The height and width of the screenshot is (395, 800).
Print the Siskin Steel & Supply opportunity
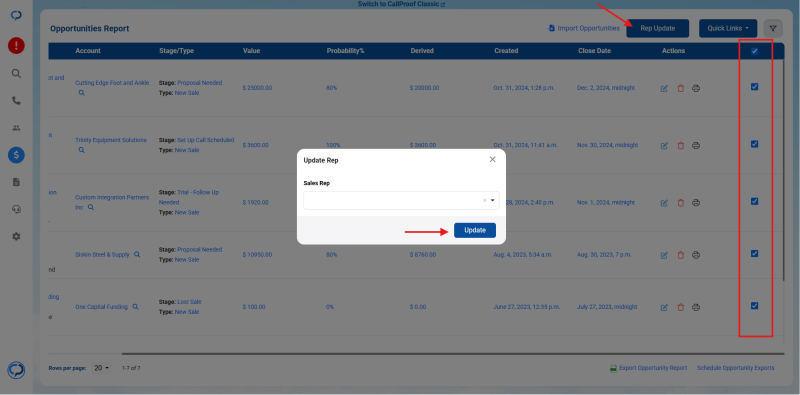pyautogui.click(x=696, y=255)
